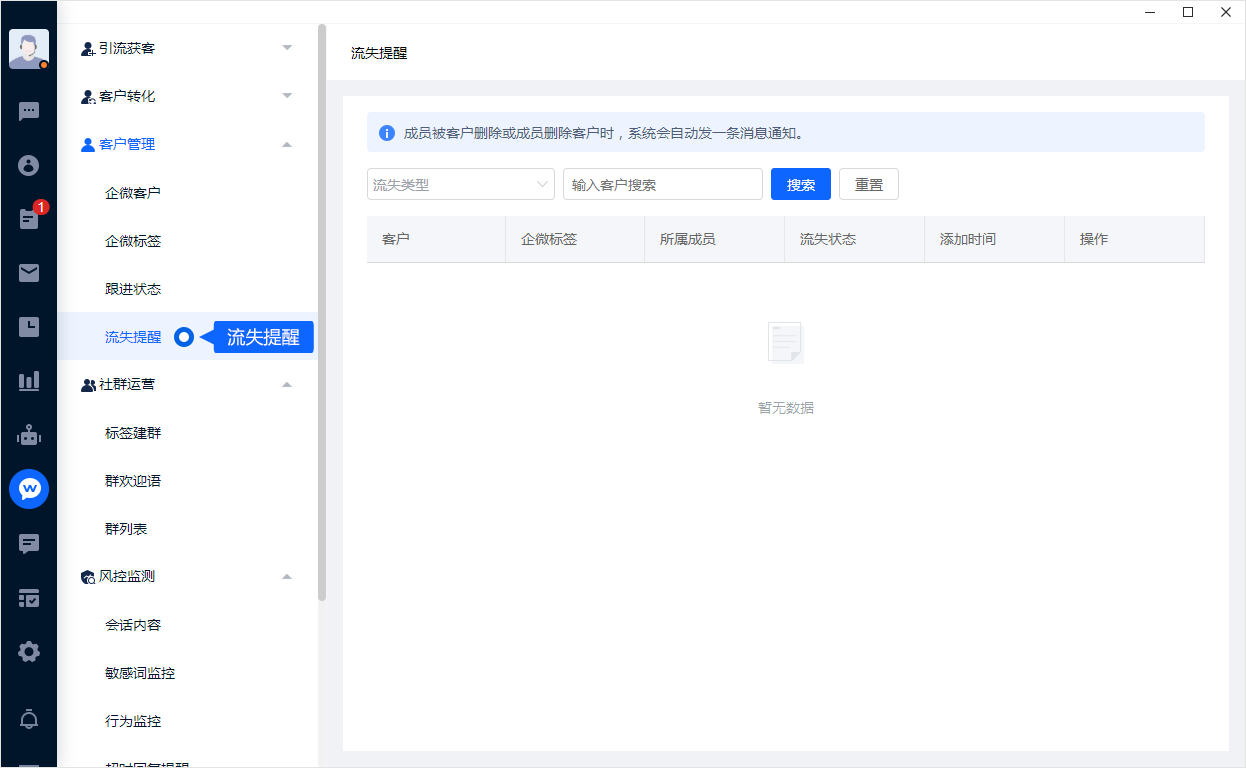Expand the 客户转化 menu section
Viewport: 1246px width, 768px height.
point(287,96)
